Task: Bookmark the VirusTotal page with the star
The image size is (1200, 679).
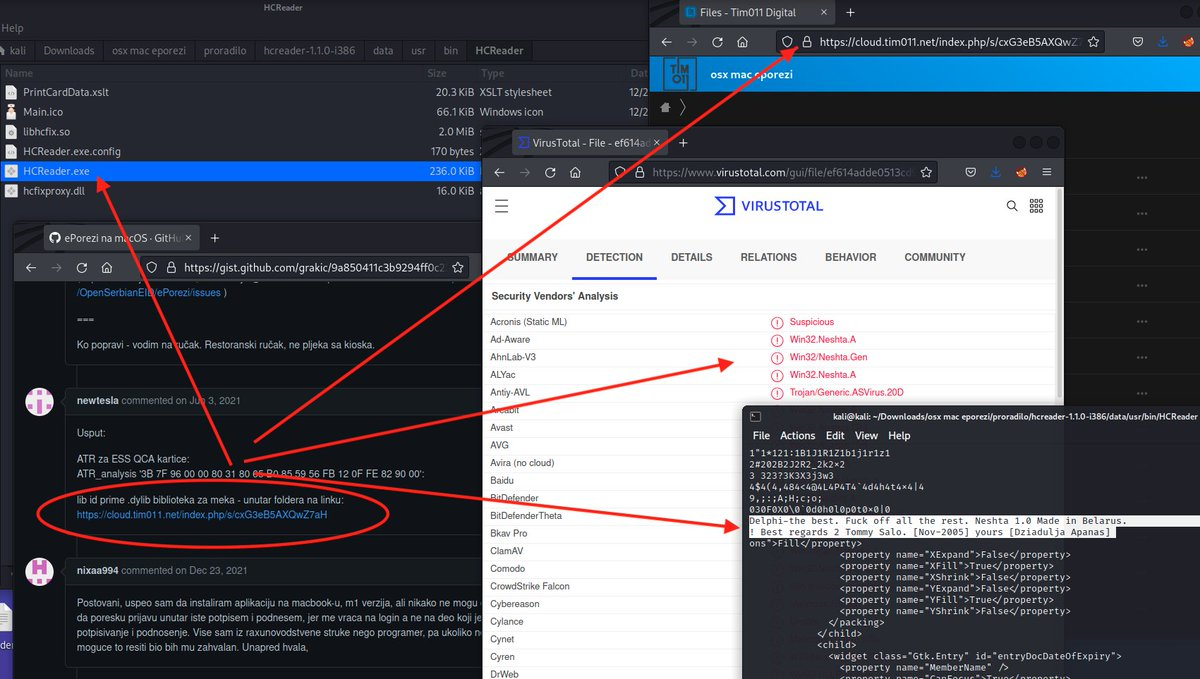Action: [926, 173]
